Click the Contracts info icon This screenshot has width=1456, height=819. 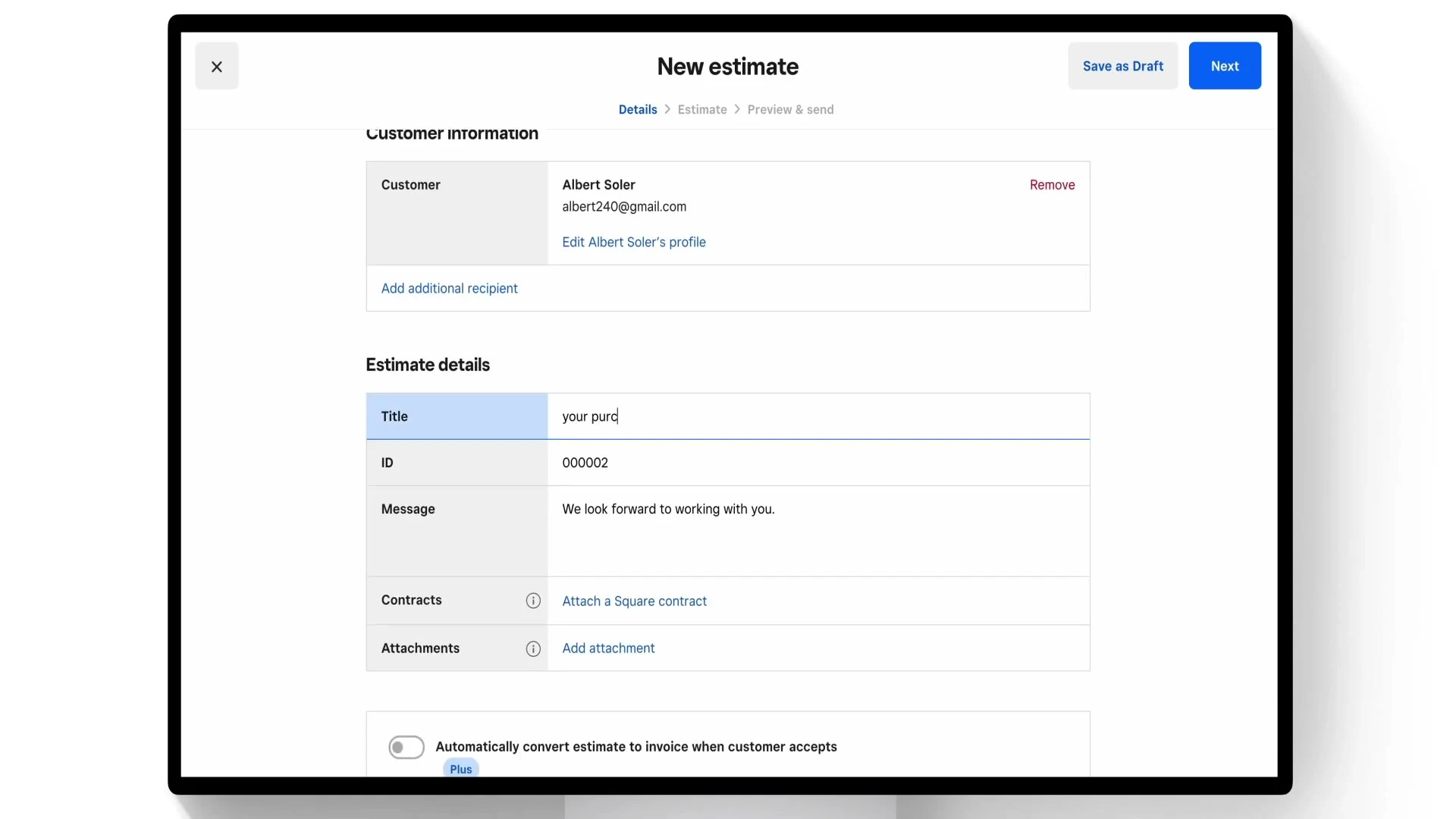point(533,601)
